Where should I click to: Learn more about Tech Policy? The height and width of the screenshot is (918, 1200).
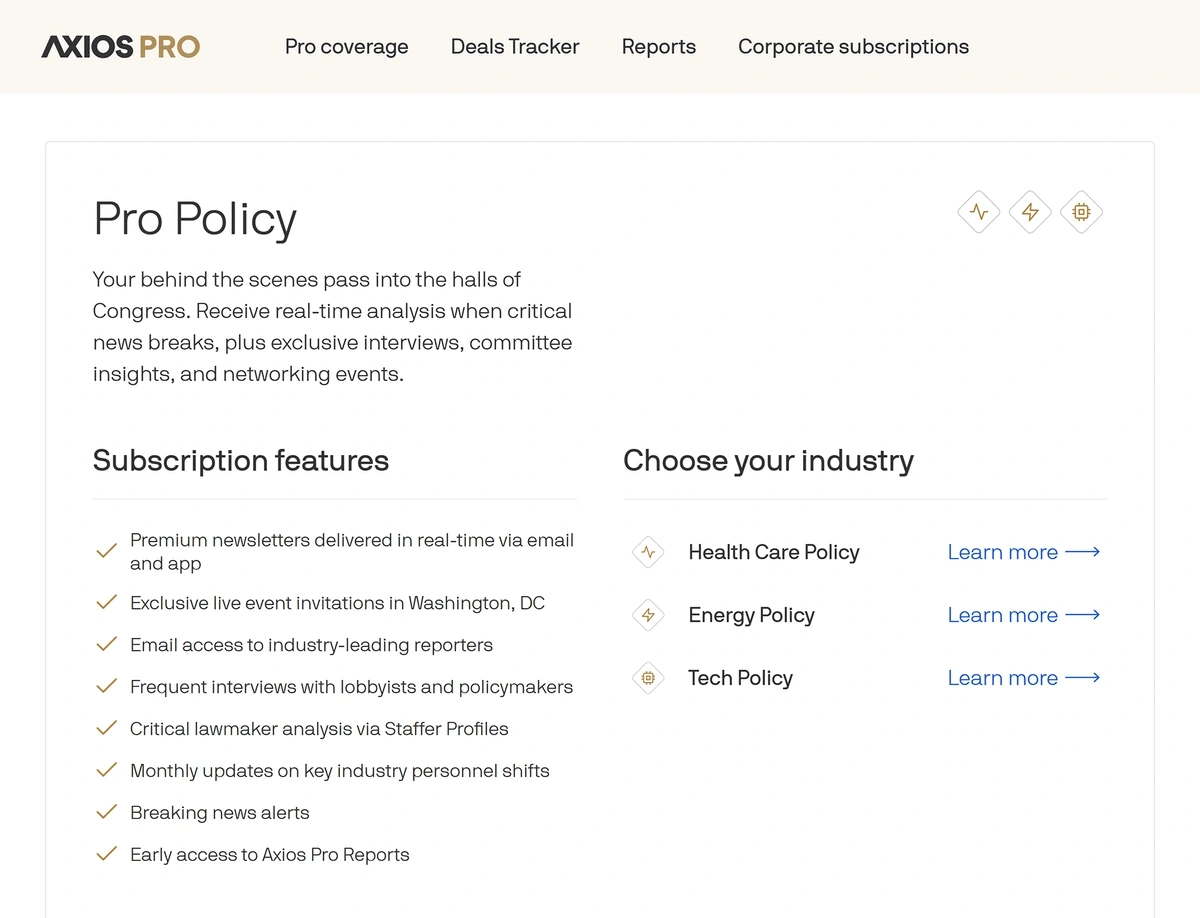tap(1024, 678)
